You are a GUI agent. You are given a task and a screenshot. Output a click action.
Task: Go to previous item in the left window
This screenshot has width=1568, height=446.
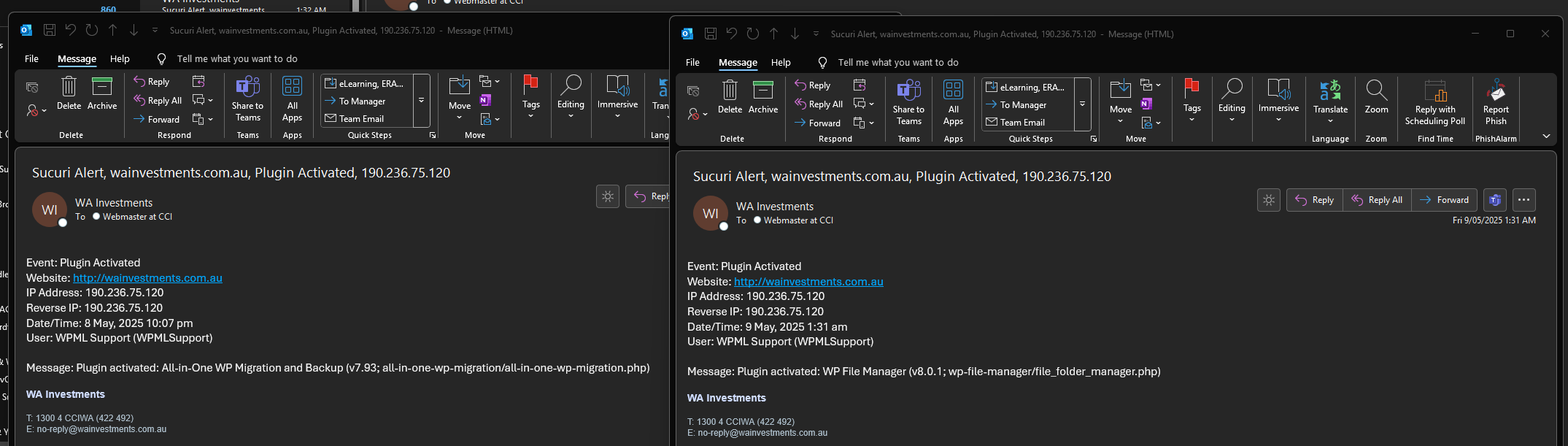tap(113, 30)
